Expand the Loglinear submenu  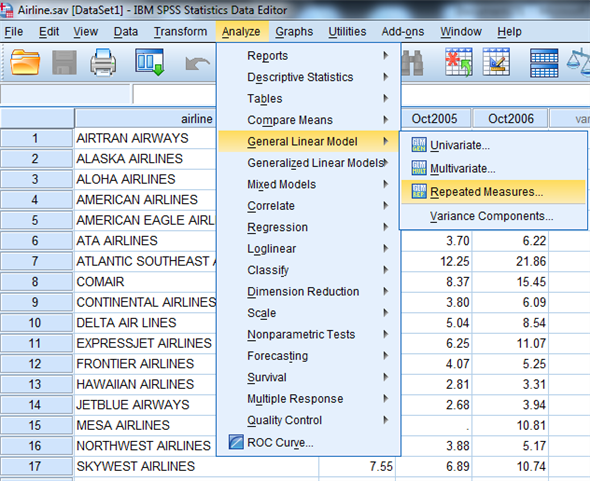click(309, 249)
